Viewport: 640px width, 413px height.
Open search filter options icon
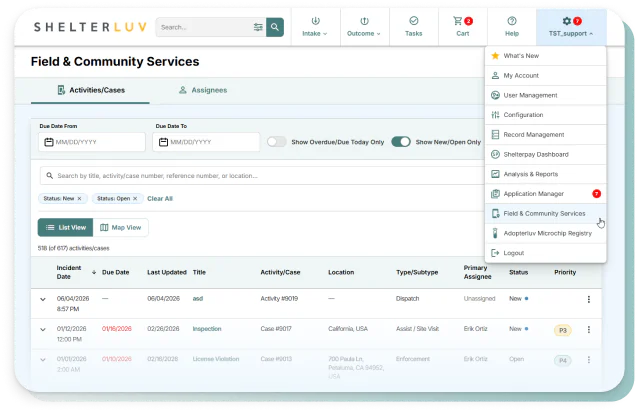pyautogui.click(x=258, y=27)
